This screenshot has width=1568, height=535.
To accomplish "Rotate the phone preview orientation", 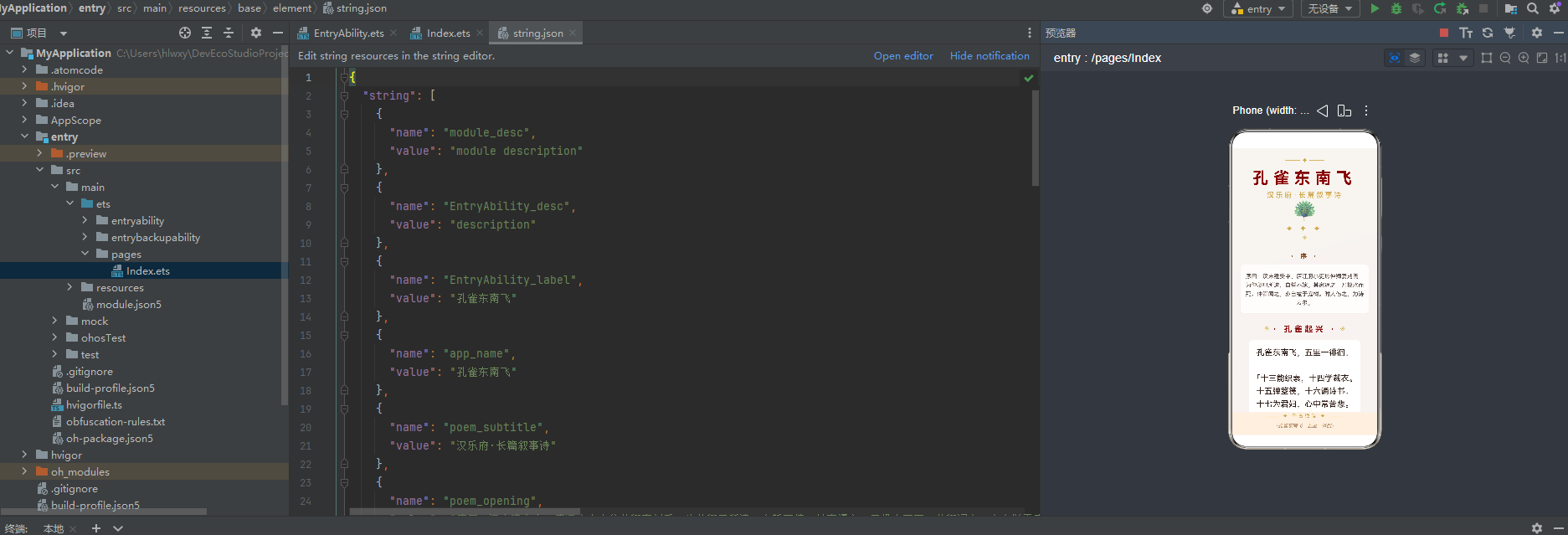I will pos(1344,111).
